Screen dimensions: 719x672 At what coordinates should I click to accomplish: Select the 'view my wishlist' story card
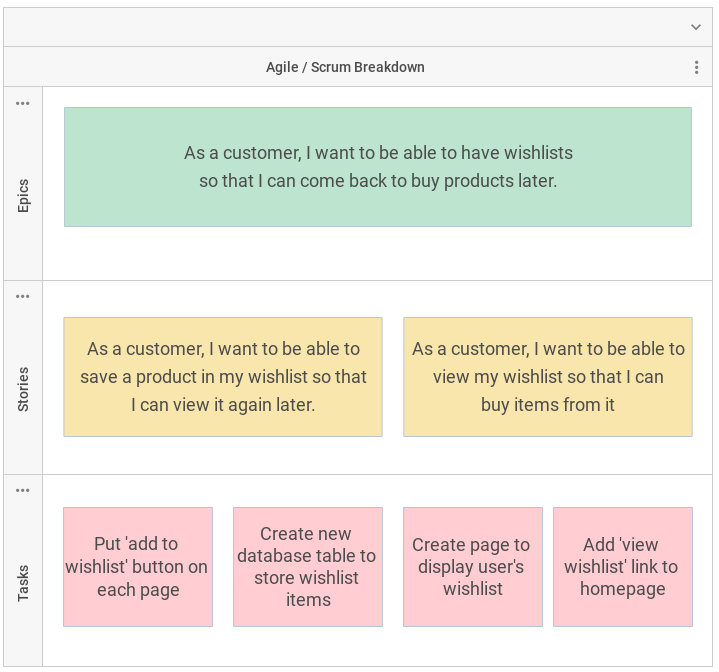(548, 377)
